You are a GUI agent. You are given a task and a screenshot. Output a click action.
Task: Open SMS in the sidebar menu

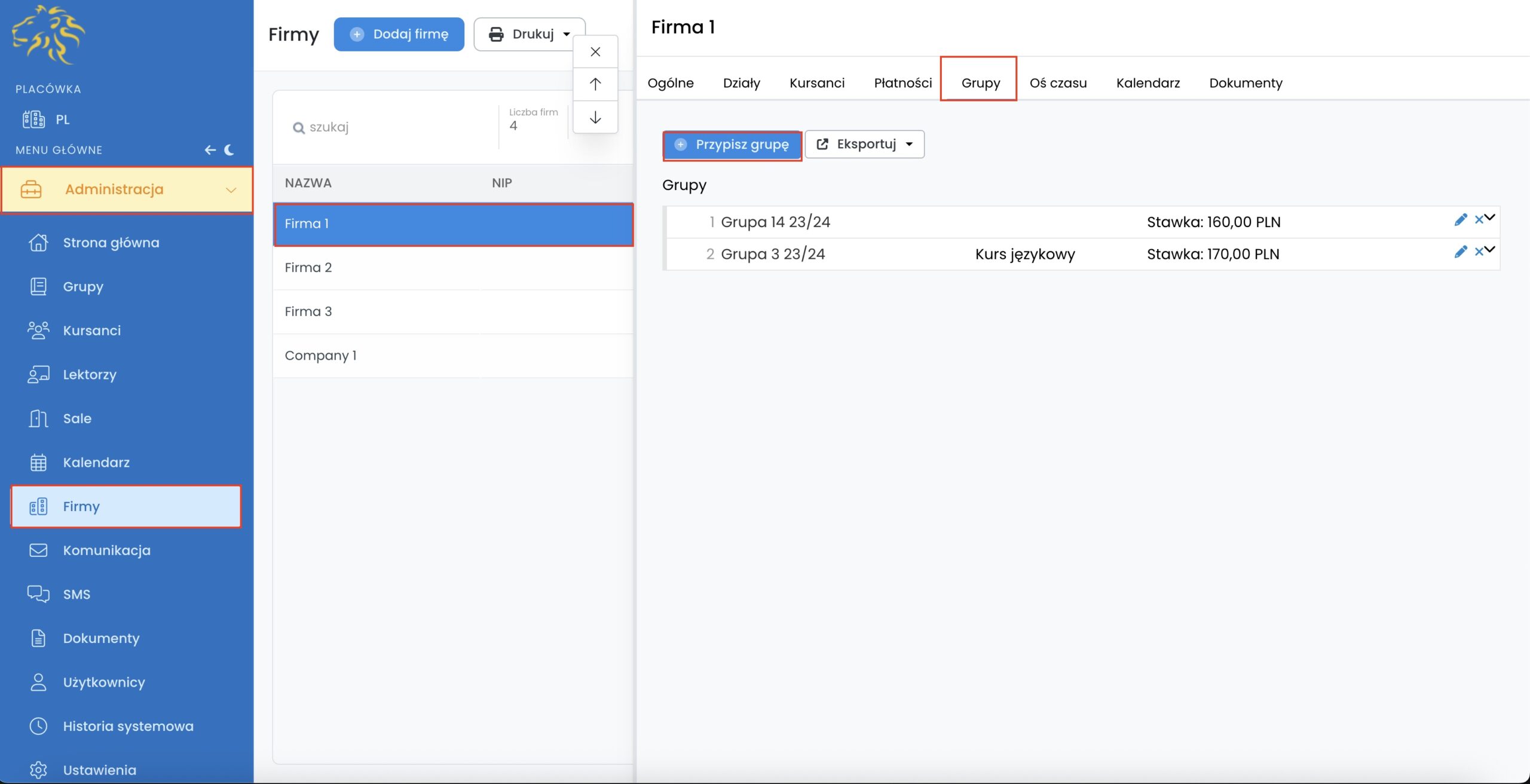point(76,594)
